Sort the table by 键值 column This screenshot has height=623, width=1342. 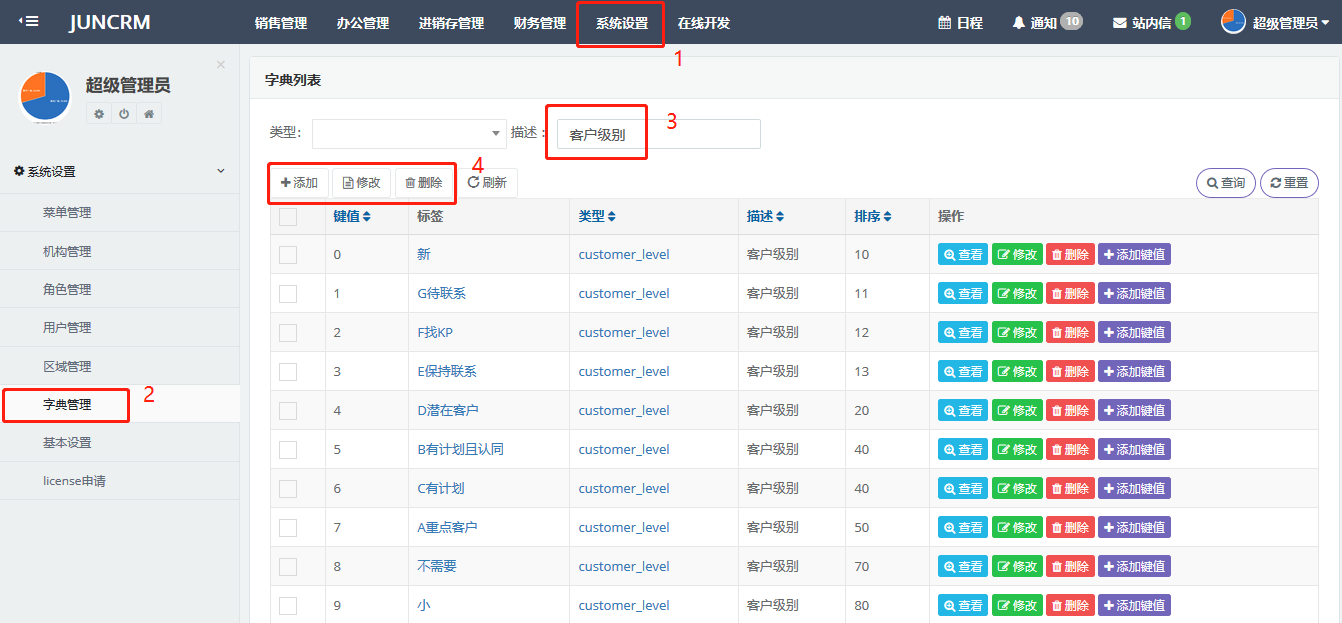click(352, 216)
